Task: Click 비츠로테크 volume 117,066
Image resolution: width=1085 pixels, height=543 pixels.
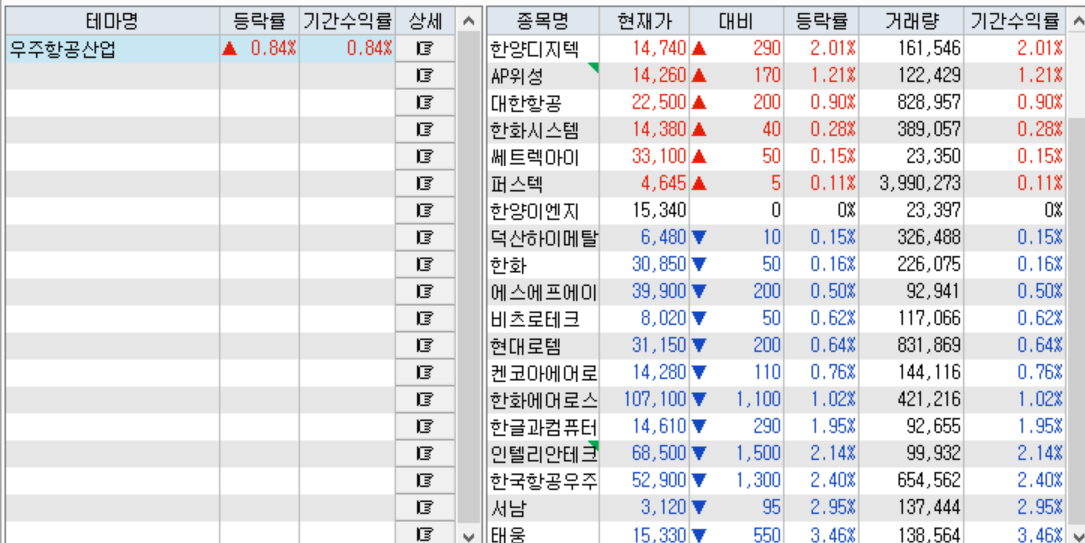Action: [929, 318]
